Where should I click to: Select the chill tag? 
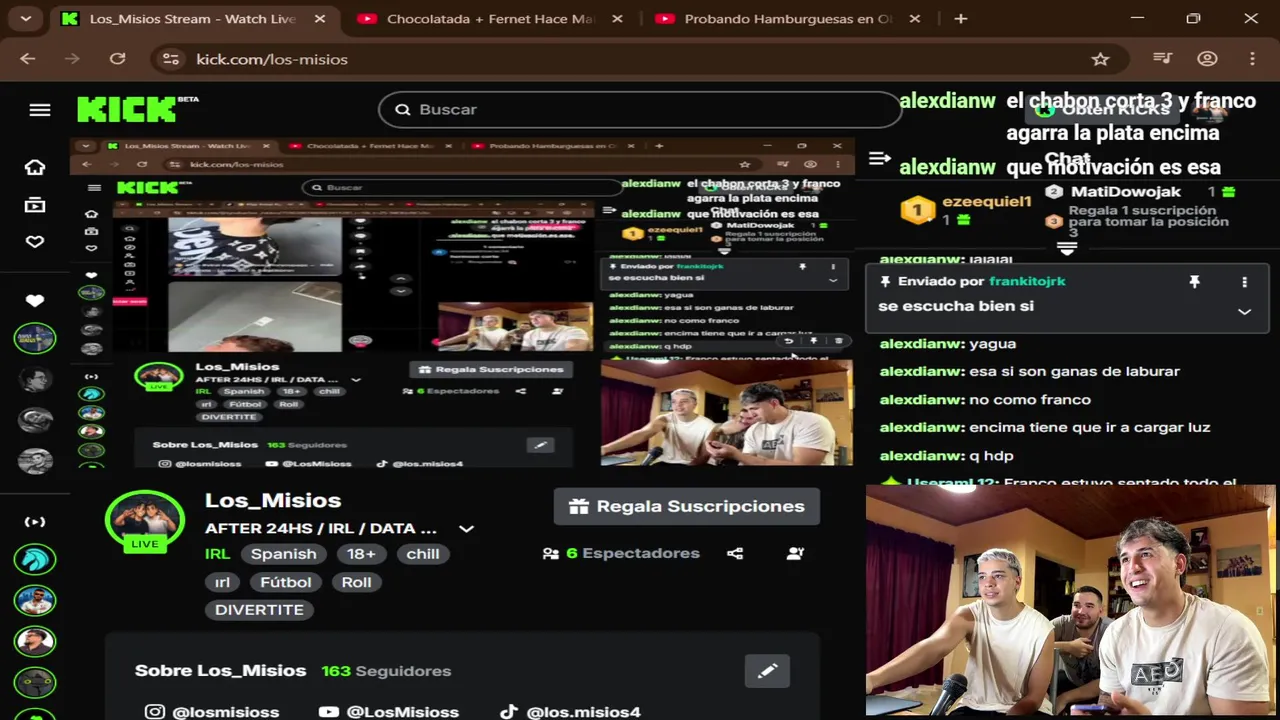click(x=422, y=554)
